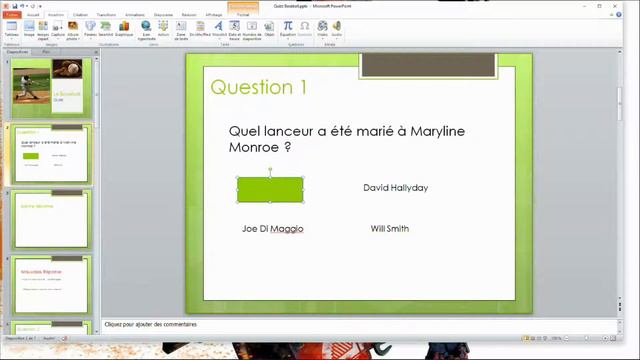Click the Symbole omega icon
640x360 pixels.
[x=304, y=26]
